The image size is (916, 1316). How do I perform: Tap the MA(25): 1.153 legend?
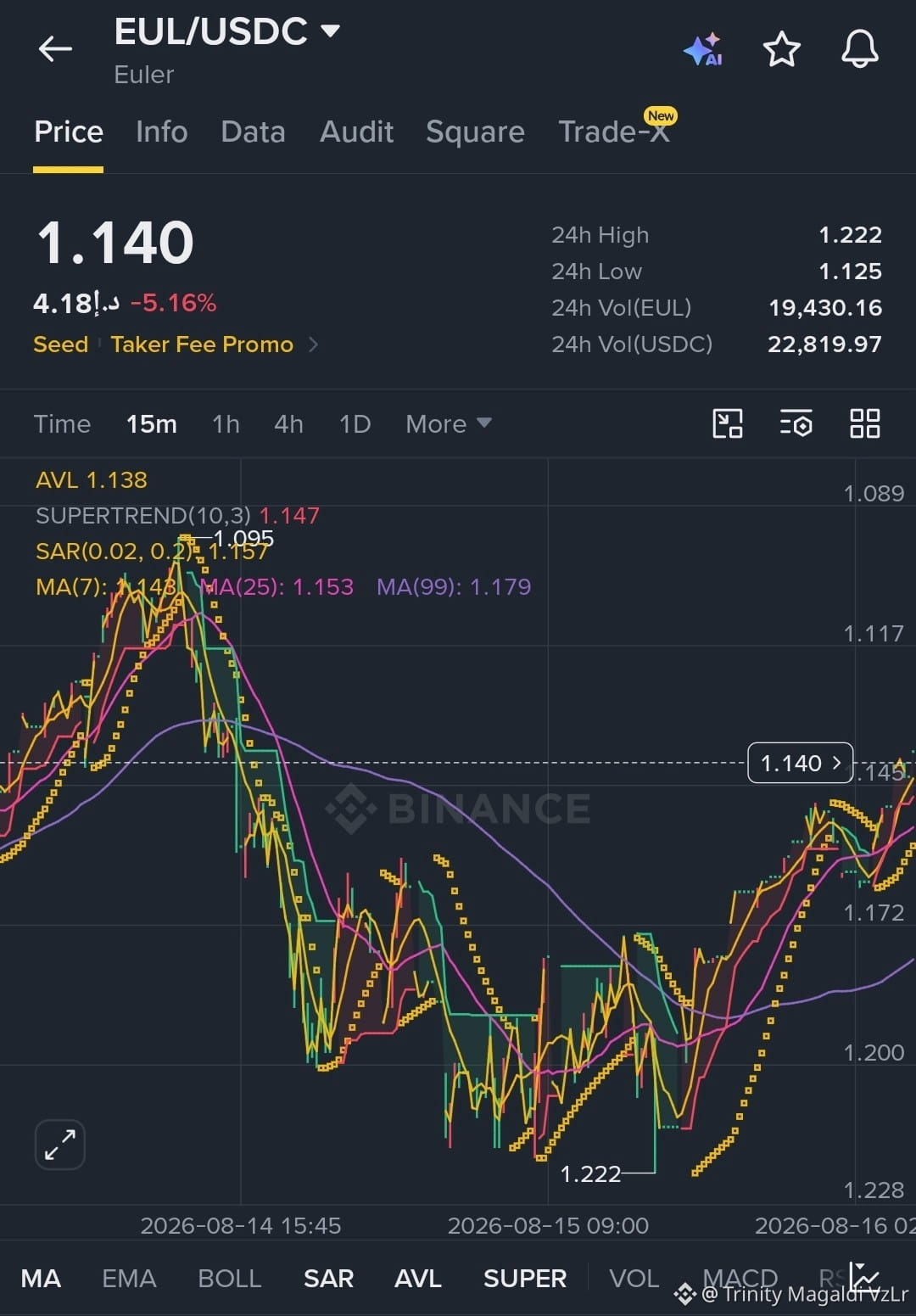276,586
